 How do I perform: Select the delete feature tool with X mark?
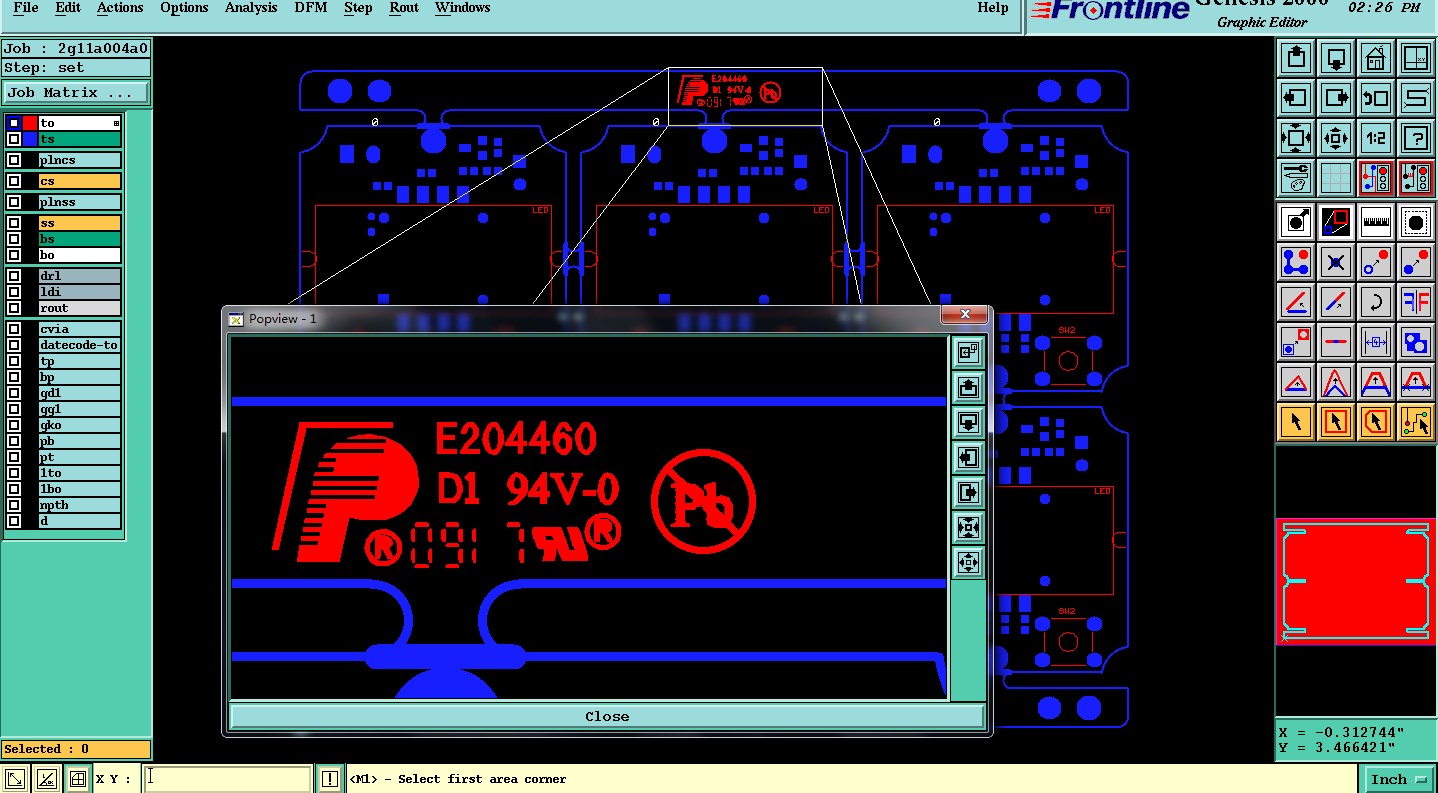[1336, 262]
